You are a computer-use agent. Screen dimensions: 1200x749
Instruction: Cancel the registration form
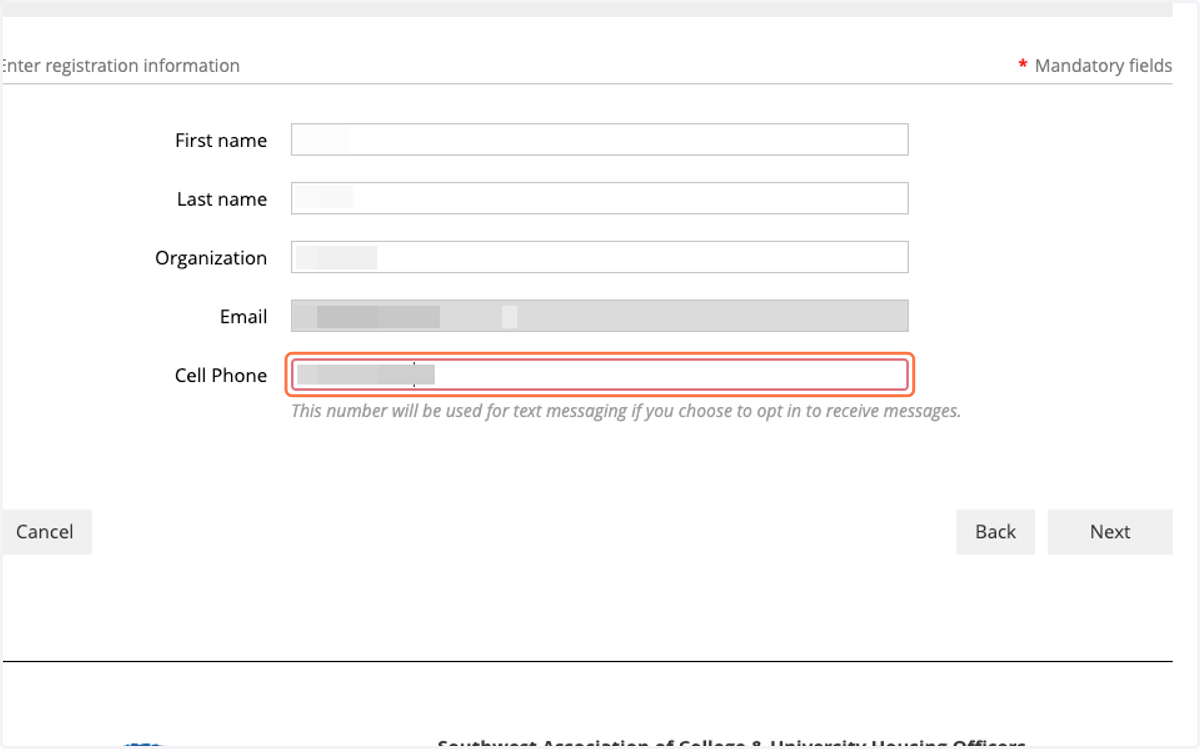45,532
